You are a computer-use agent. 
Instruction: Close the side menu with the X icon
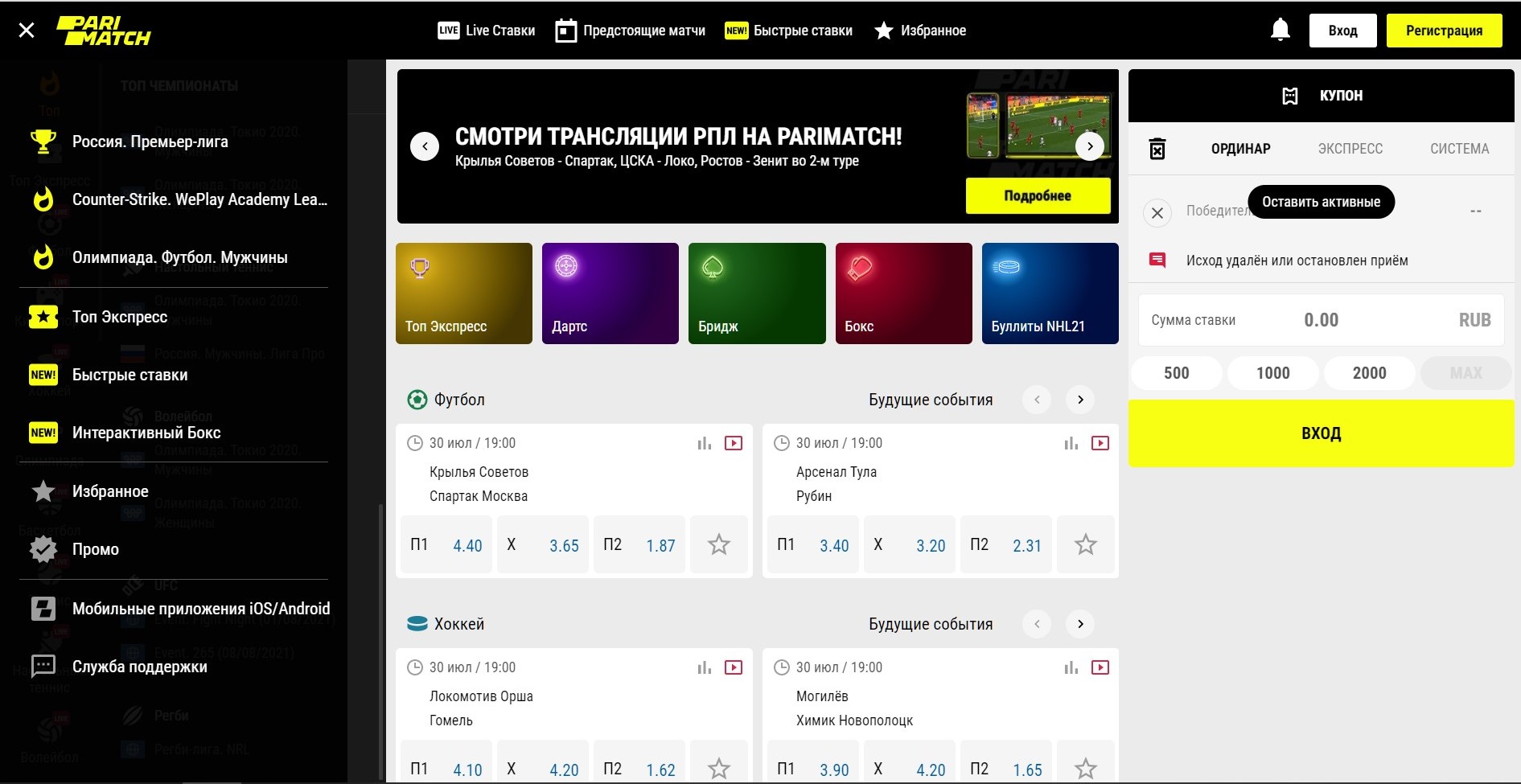pos(27,31)
